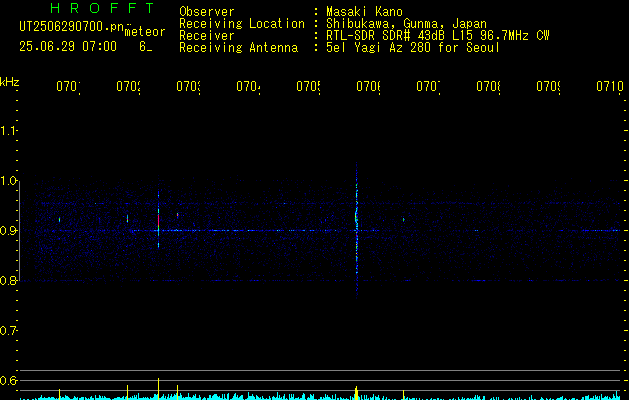Click the kHz axis unit label

[10, 82]
